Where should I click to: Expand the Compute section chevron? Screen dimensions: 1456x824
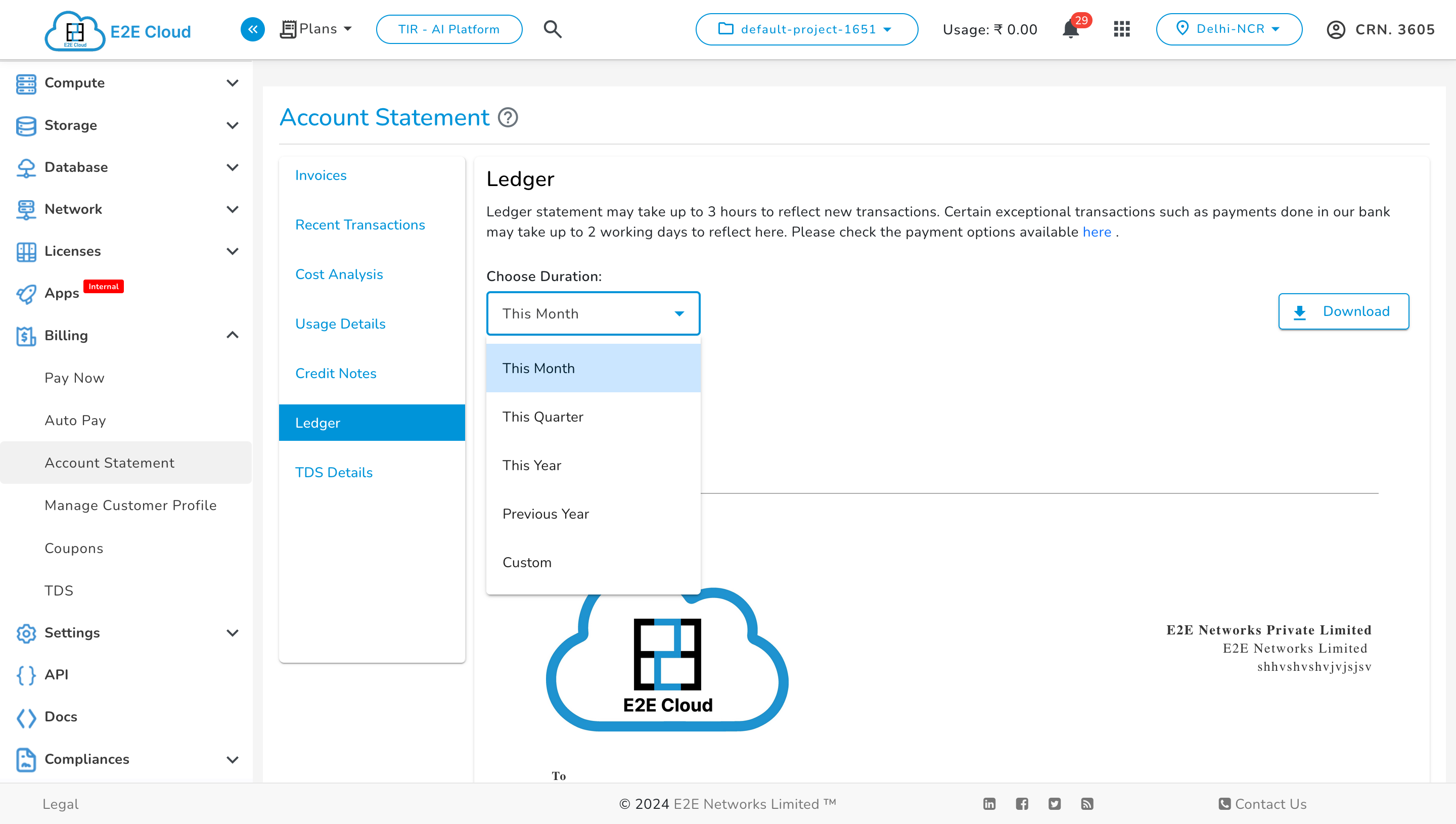(232, 83)
